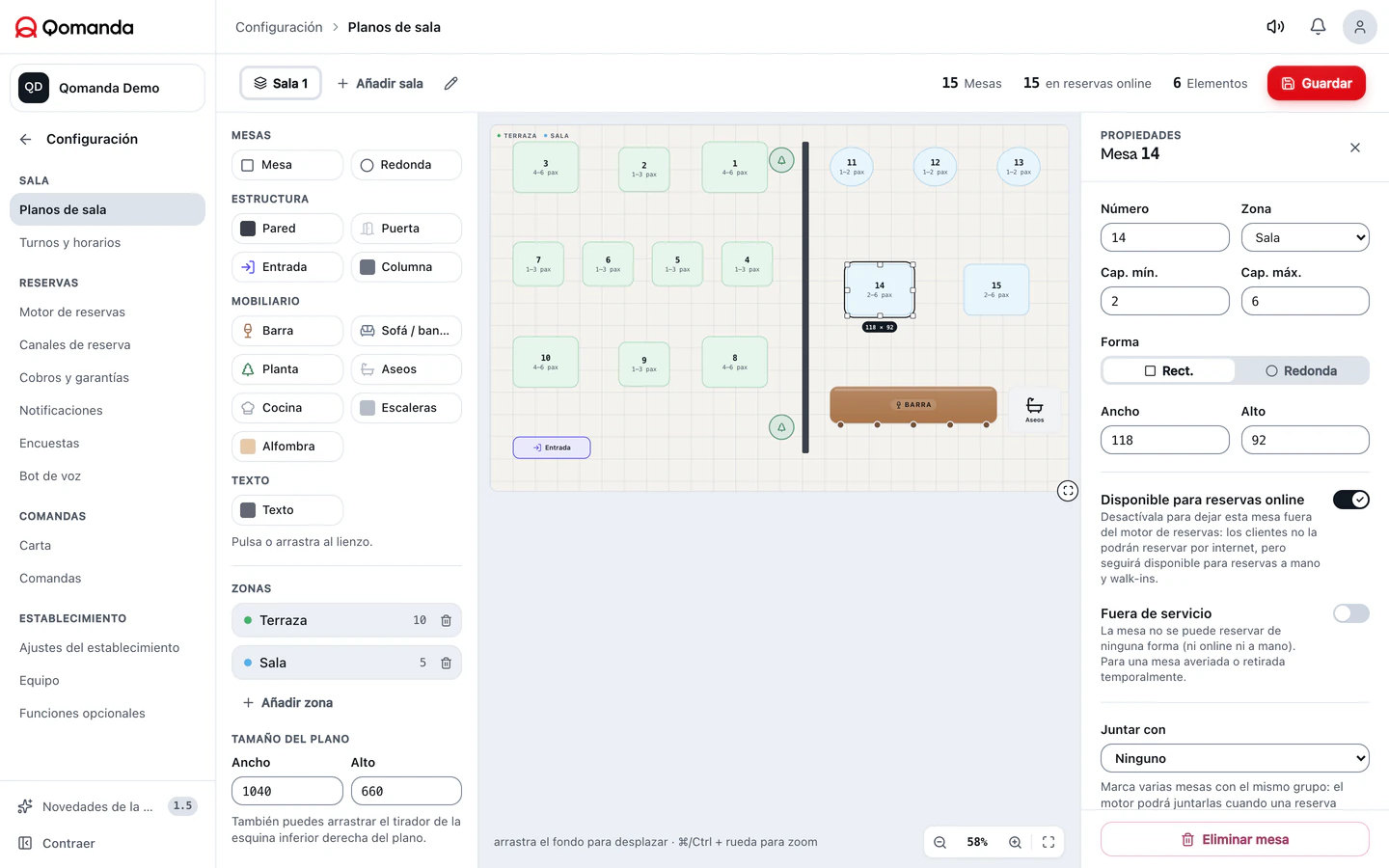Click the Alto field showing 92
The width and height of the screenshot is (1389, 868).
(x=1305, y=440)
